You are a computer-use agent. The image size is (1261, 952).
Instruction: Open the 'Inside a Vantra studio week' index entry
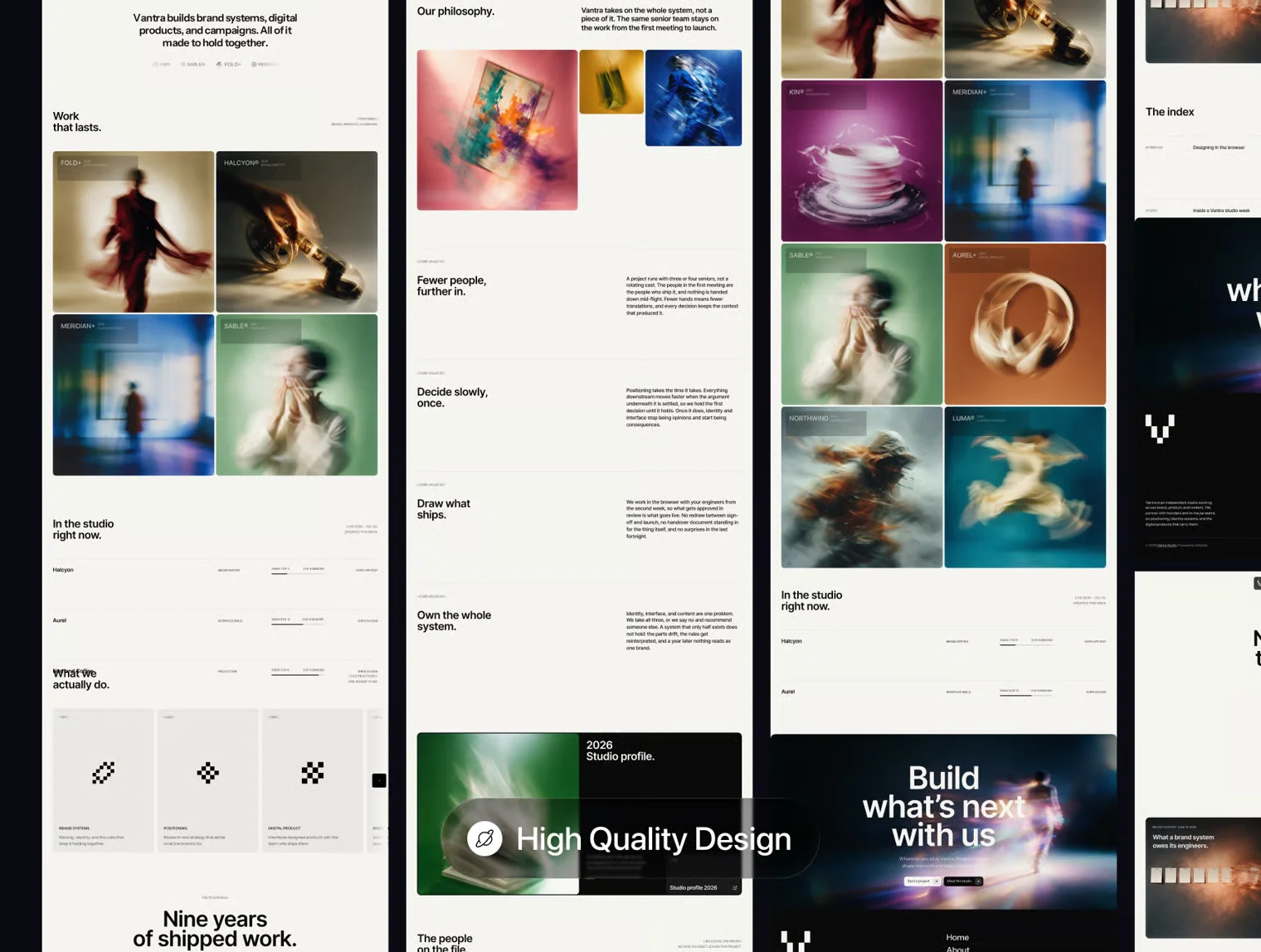pyautogui.click(x=1221, y=211)
